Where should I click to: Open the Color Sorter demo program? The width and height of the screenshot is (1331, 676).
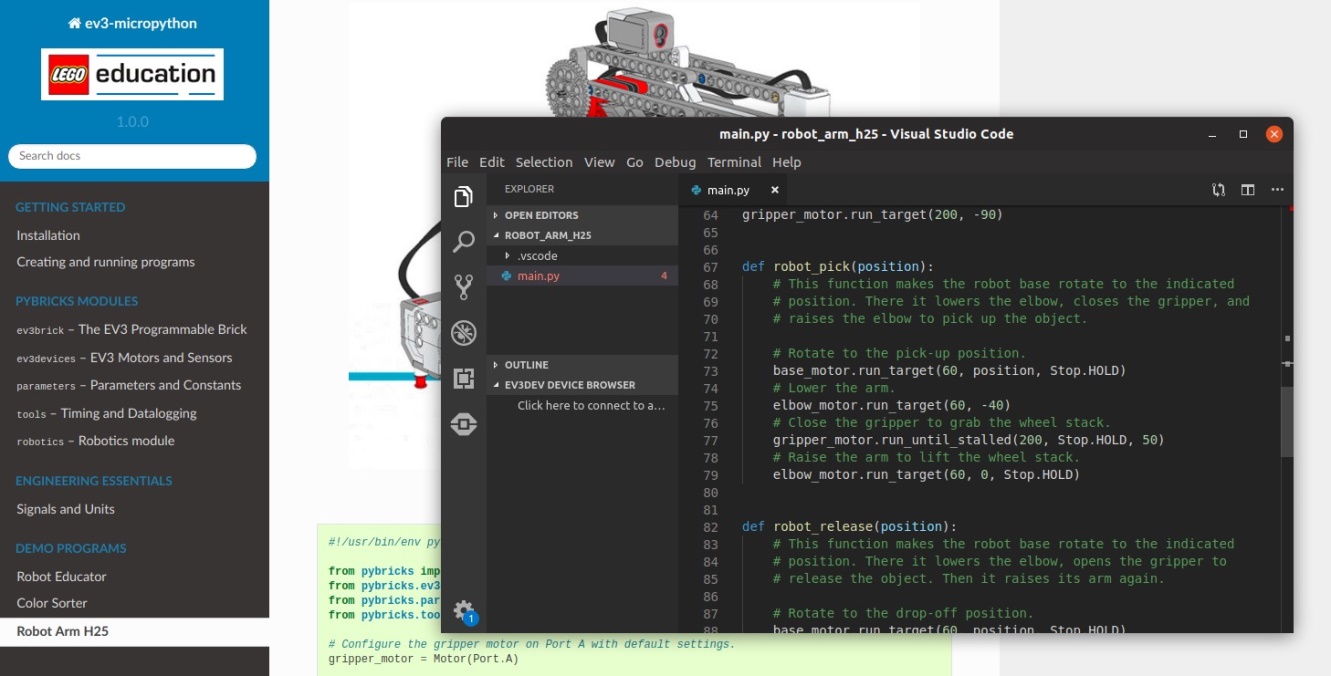[52, 603]
